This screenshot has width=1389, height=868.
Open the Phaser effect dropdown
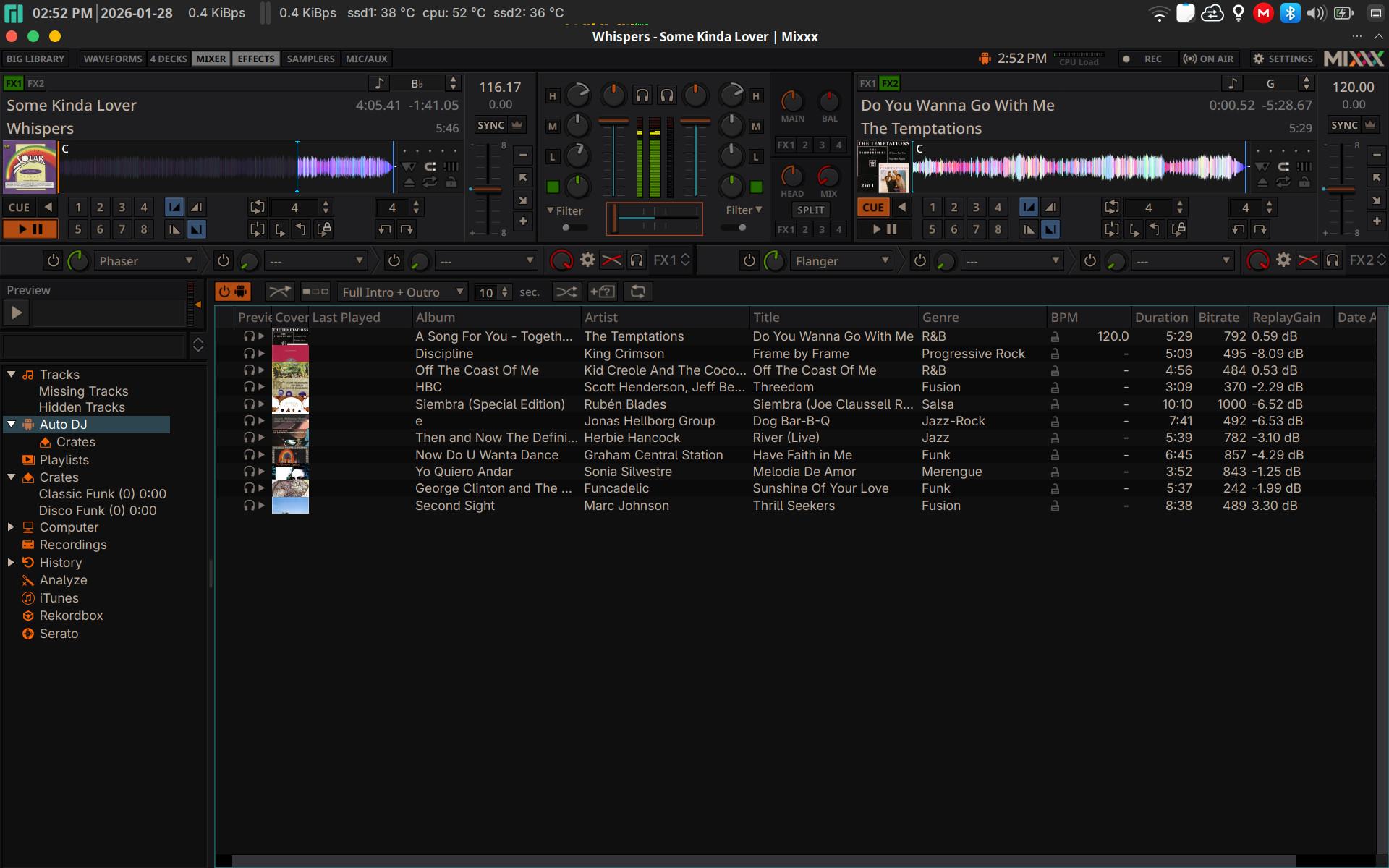click(x=145, y=260)
